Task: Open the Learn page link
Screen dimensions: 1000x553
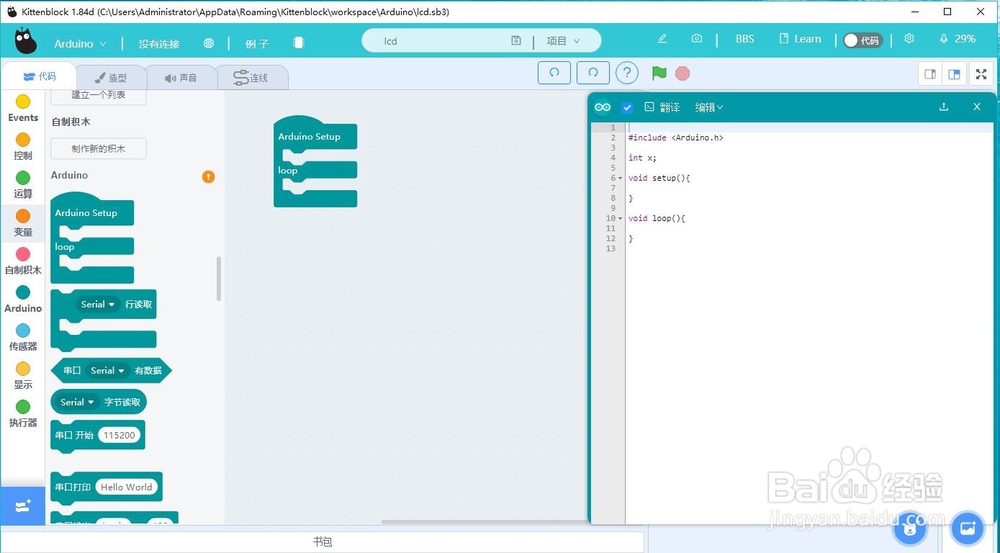Action: [800, 39]
